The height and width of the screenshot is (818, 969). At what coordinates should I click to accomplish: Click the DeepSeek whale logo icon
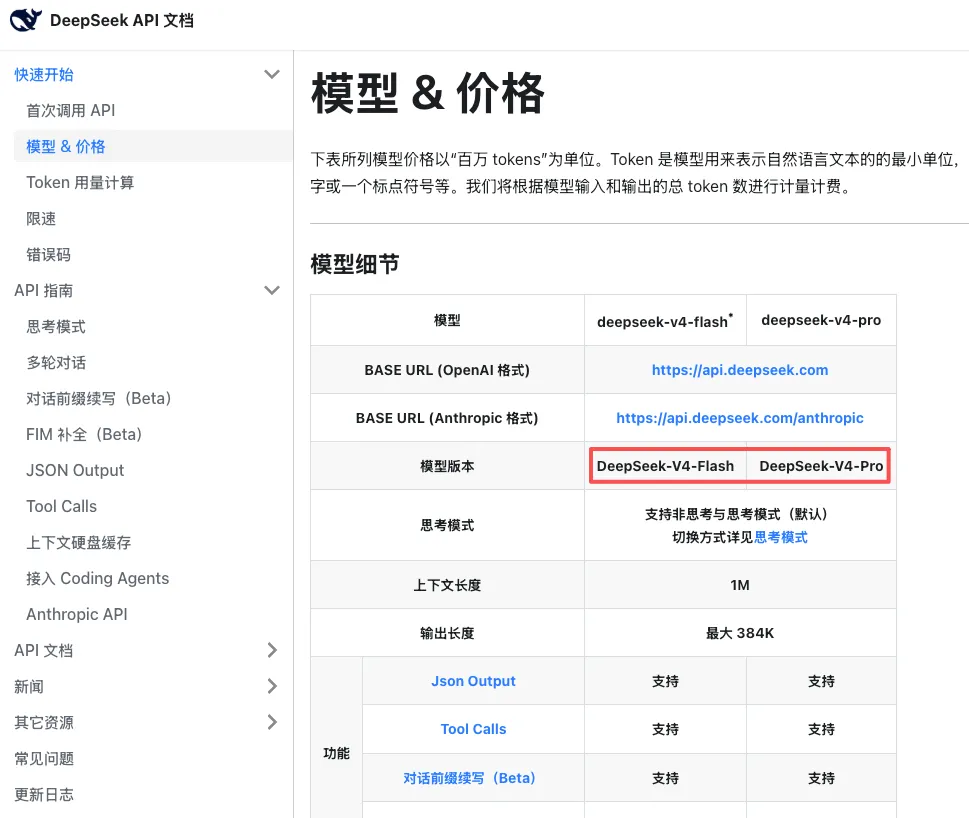[x=26, y=20]
